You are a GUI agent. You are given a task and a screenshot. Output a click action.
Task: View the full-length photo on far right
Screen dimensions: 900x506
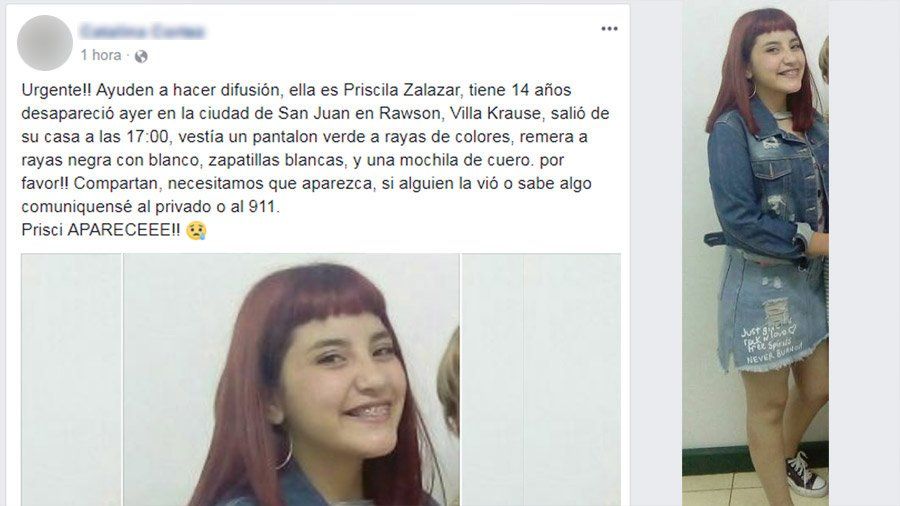click(x=755, y=253)
